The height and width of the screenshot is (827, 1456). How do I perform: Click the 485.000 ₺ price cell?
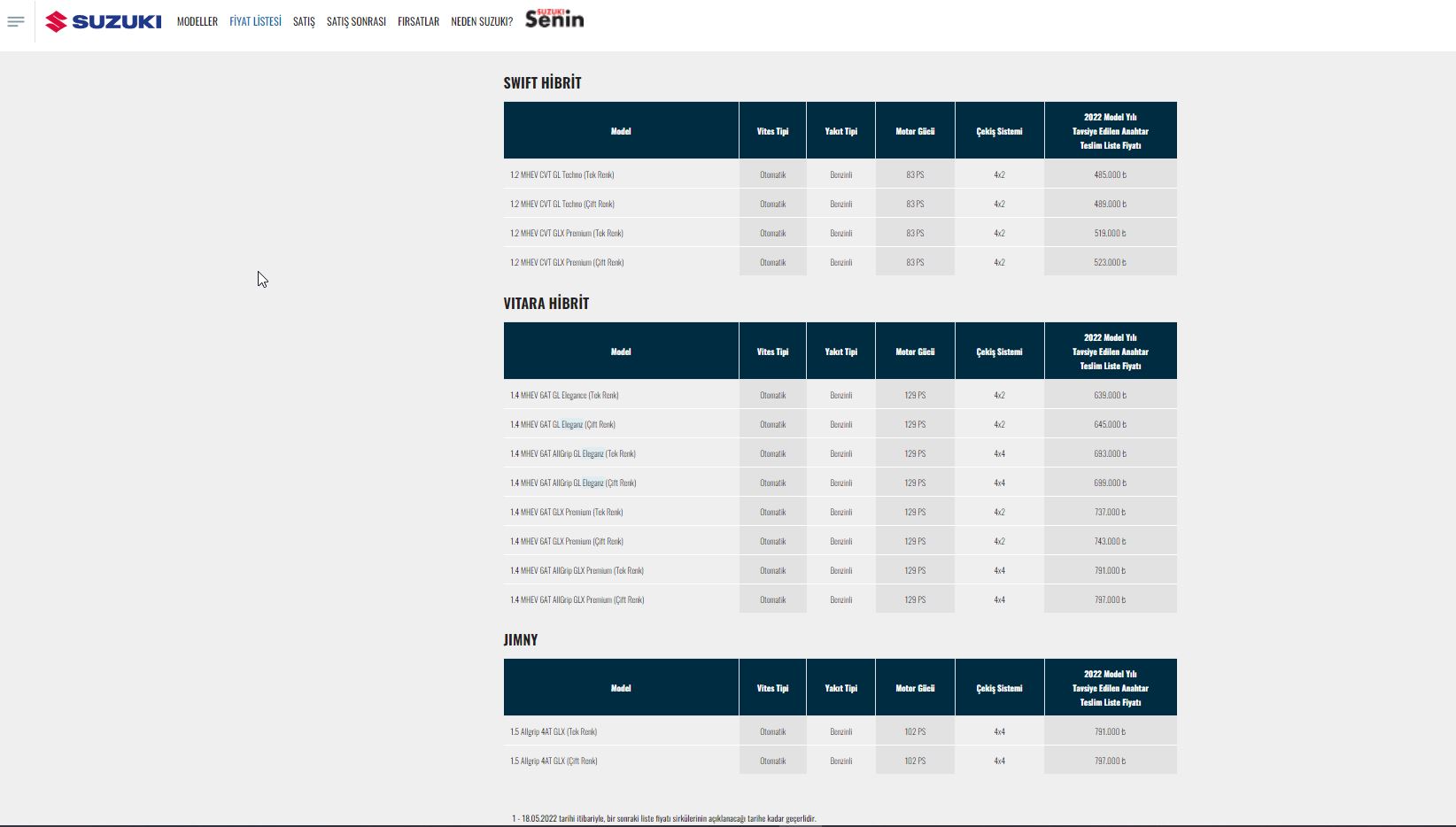click(1111, 174)
